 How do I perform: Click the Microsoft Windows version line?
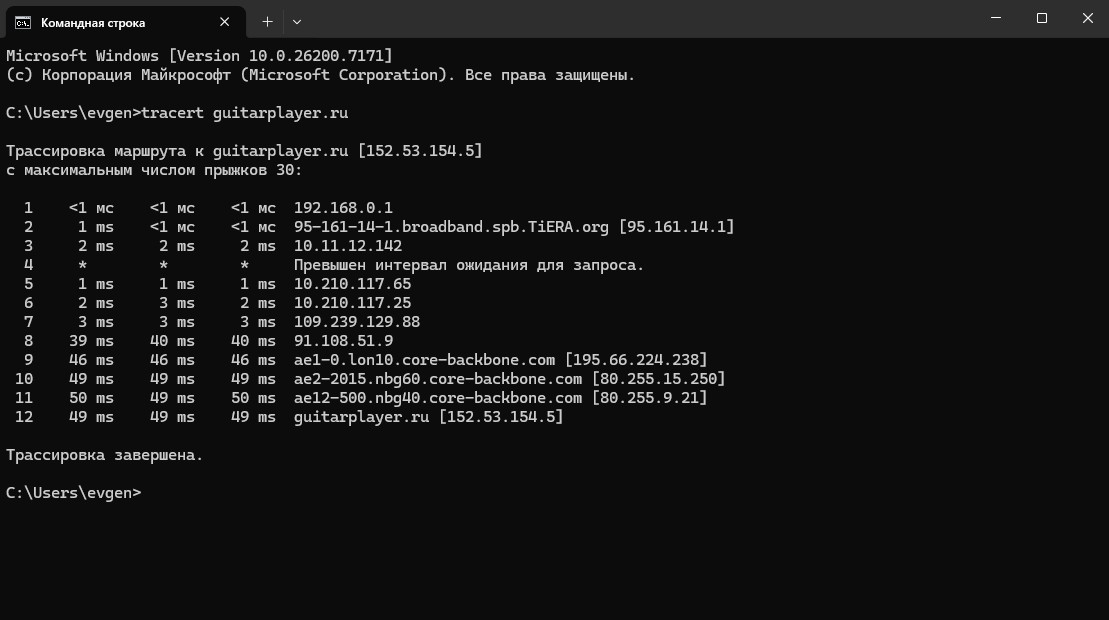tap(199, 56)
